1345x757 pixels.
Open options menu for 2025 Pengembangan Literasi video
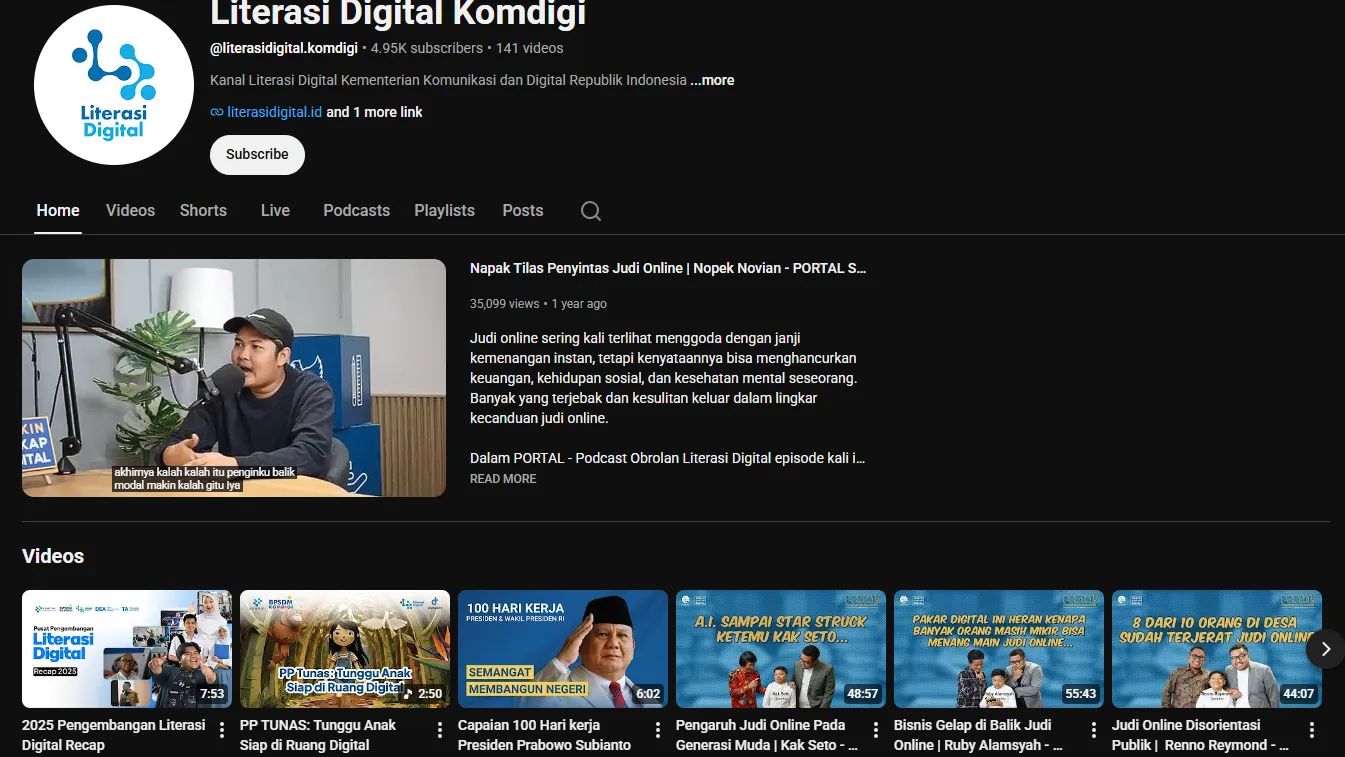222,730
